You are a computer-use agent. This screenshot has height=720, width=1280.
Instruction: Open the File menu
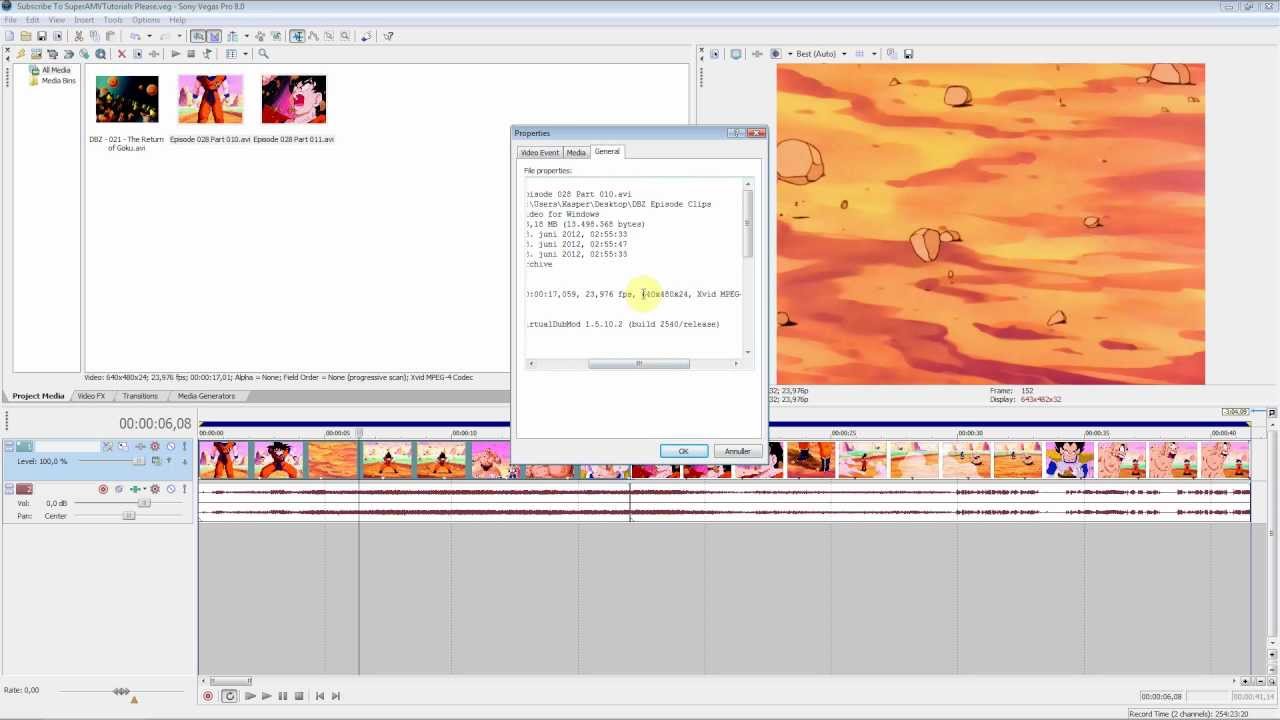[x=10, y=20]
